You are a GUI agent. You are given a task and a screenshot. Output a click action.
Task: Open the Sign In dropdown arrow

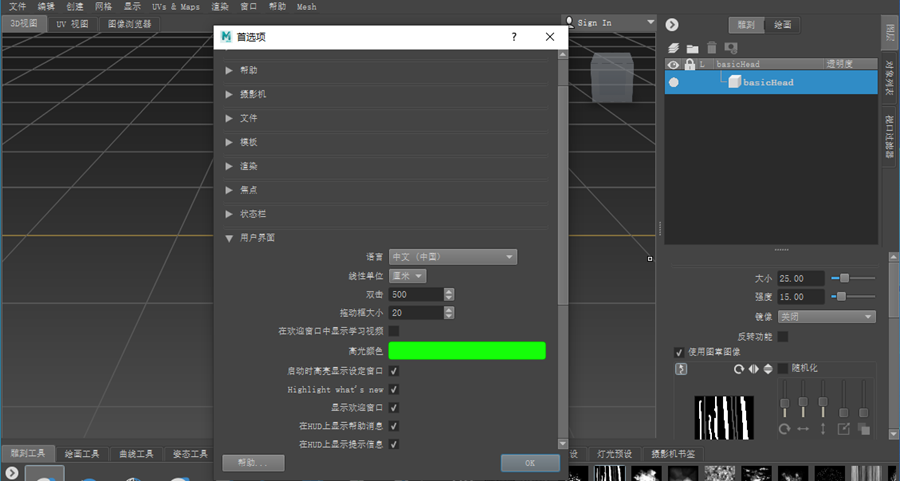pyautogui.click(x=650, y=22)
